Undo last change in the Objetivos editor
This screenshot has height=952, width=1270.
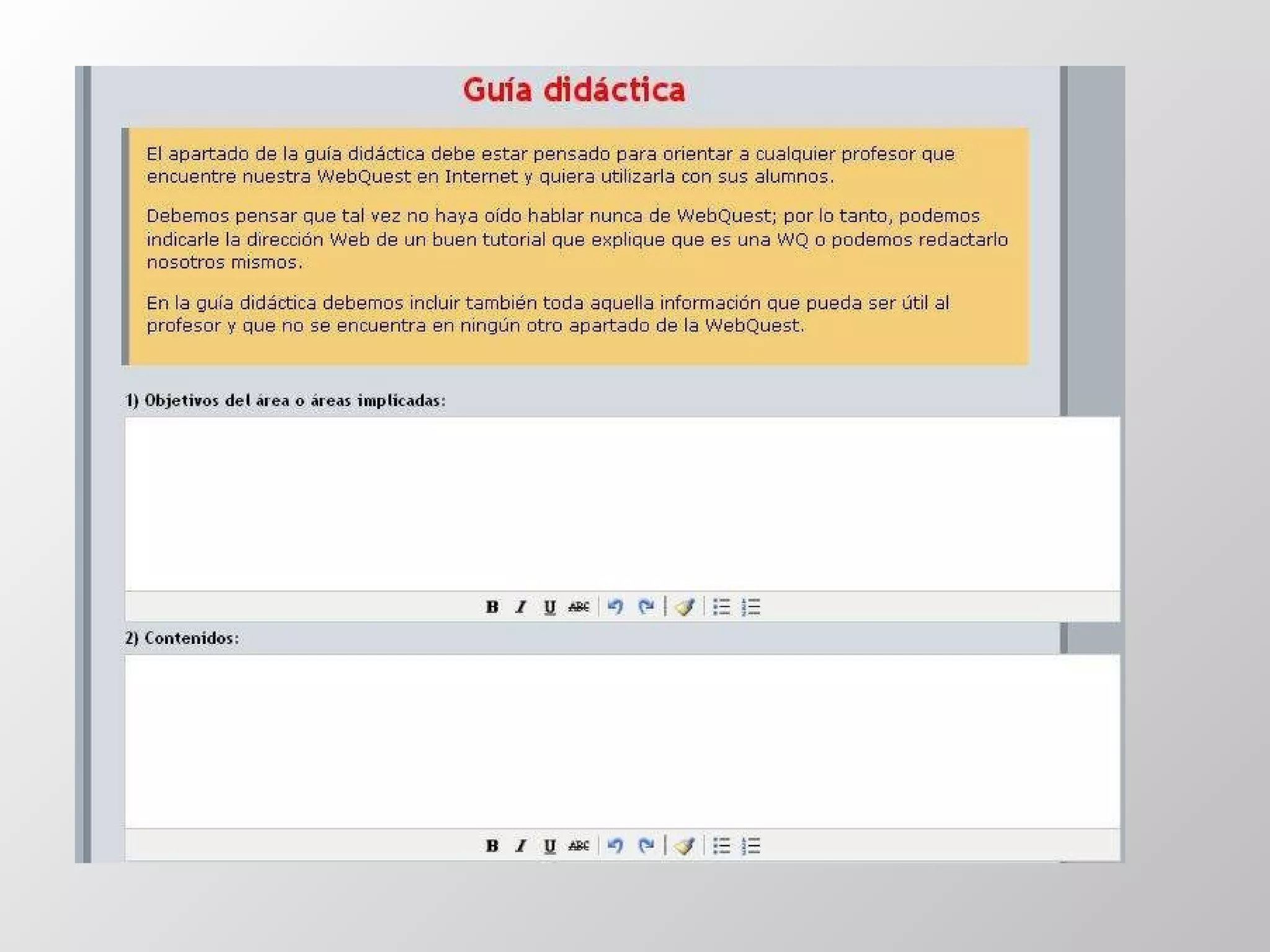(x=615, y=607)
